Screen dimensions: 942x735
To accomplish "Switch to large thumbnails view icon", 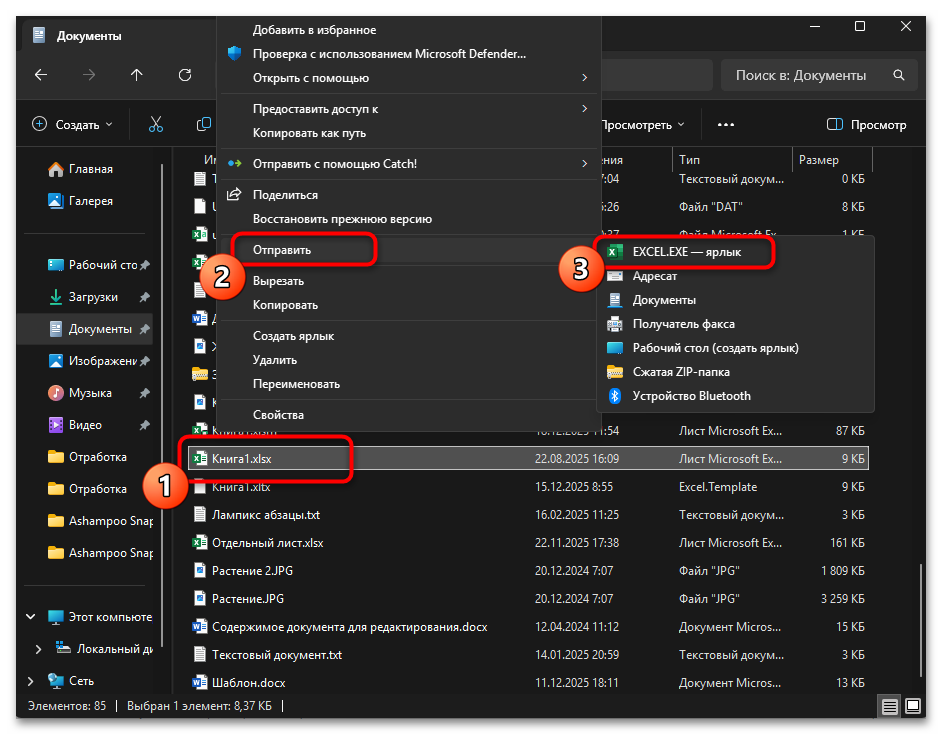I will (x=913, y=706).
